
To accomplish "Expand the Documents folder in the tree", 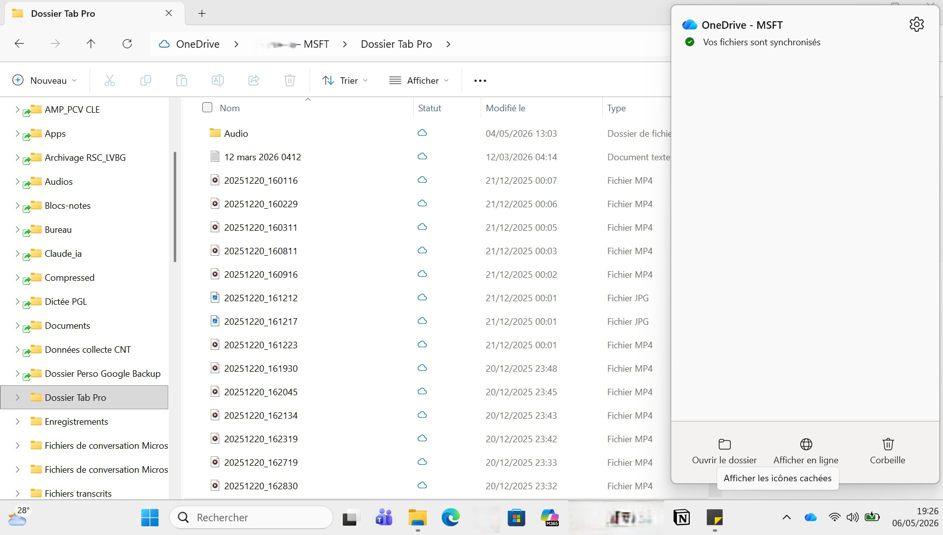I will 17,326.
